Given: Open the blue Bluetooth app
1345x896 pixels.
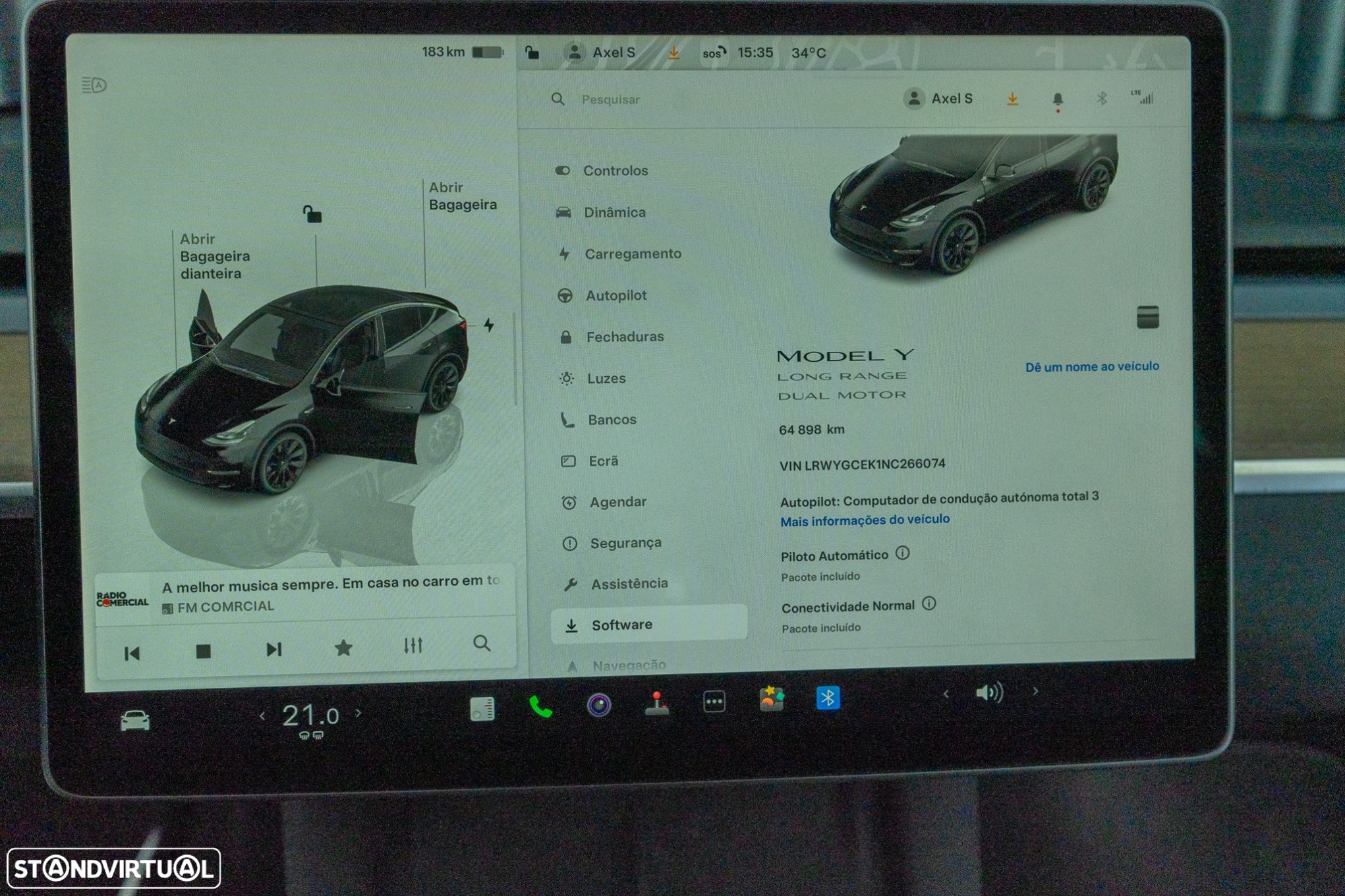Looking at the screenshot, I should (828, 698).
